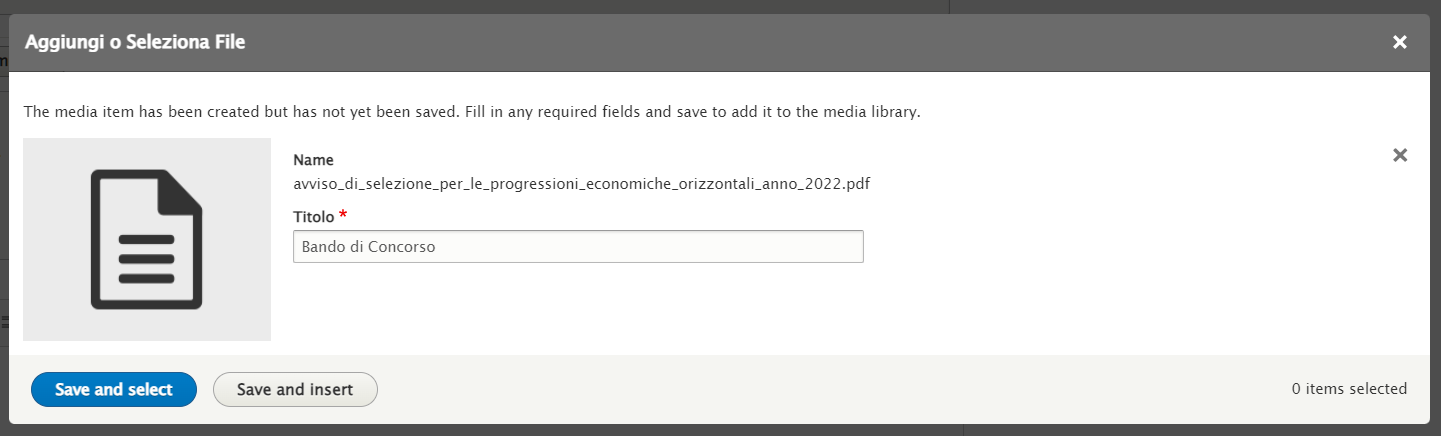Image resolution: width=1441 pixels, height=436 pixels.
Task: Click the document file icon preview
Action: (147, 239)
